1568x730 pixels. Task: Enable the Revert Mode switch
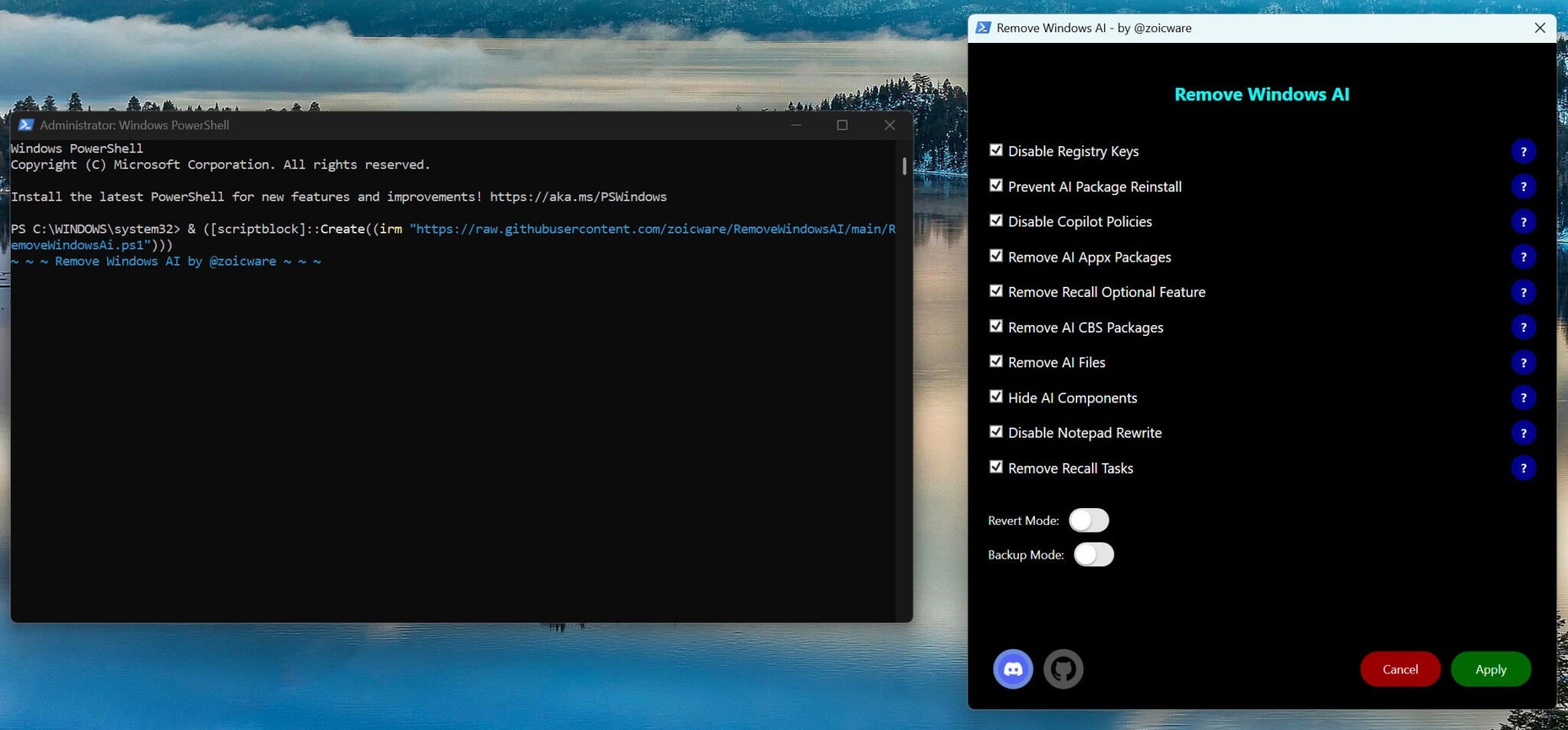[1088, 520]
